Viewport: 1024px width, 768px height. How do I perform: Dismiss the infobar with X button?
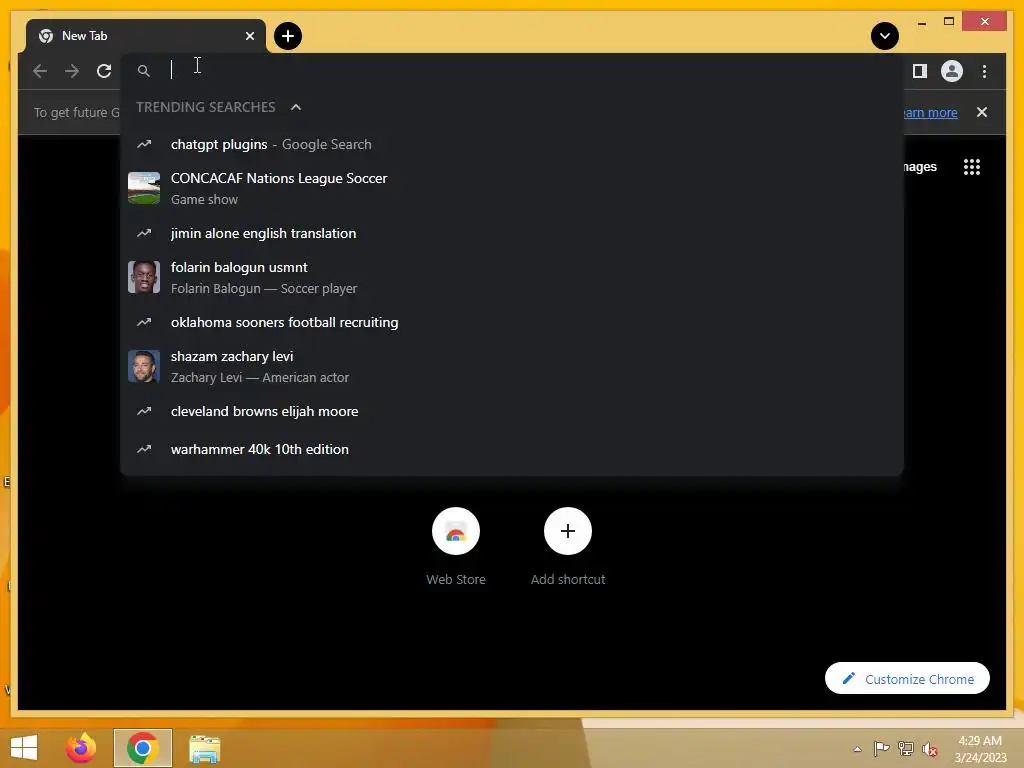point(982,112)
